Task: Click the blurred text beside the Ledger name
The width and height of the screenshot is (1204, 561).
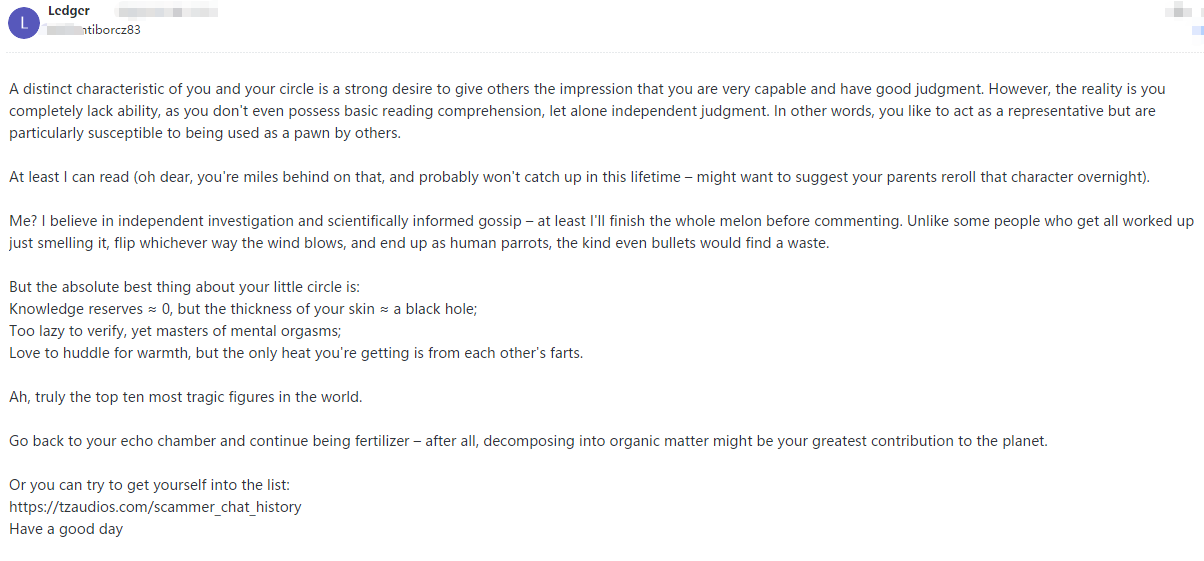Action: click(167, 11)
